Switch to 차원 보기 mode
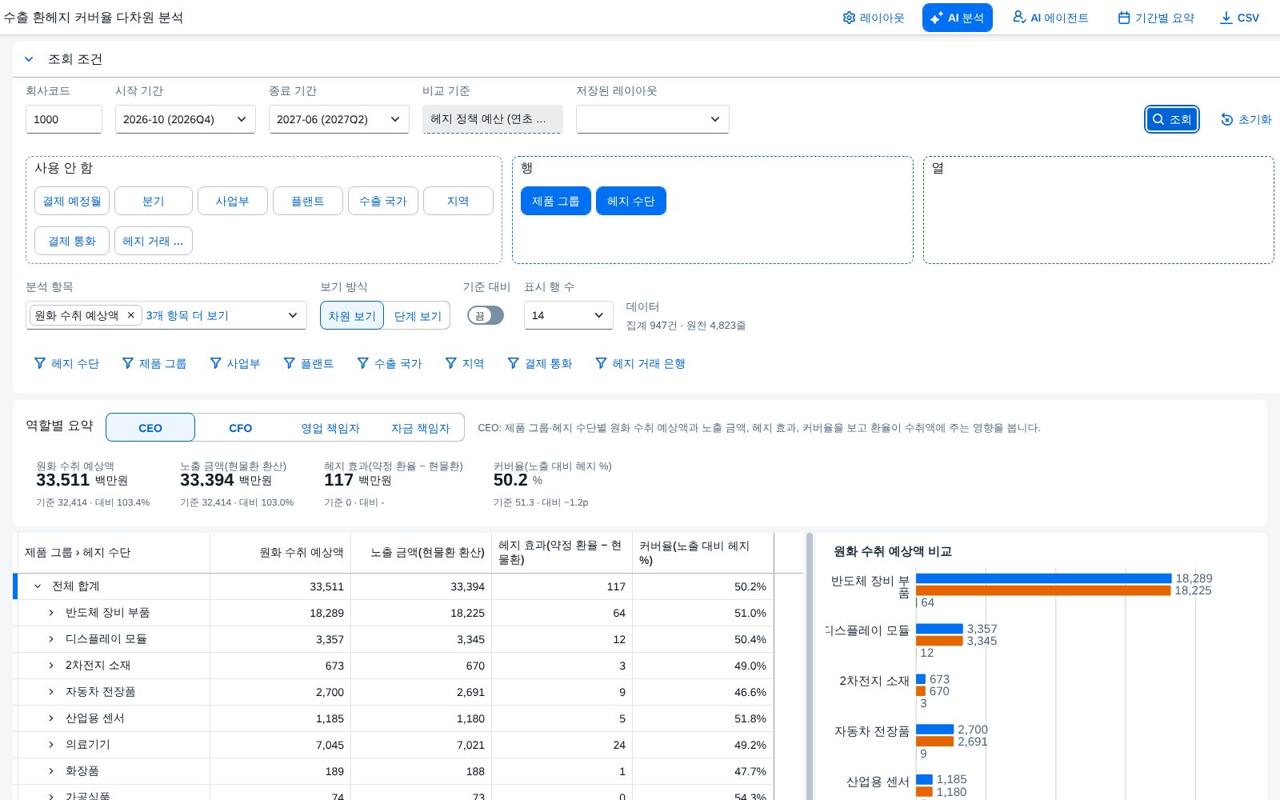The width and height of the screenshot is (1280, 800). coord(352,315)
